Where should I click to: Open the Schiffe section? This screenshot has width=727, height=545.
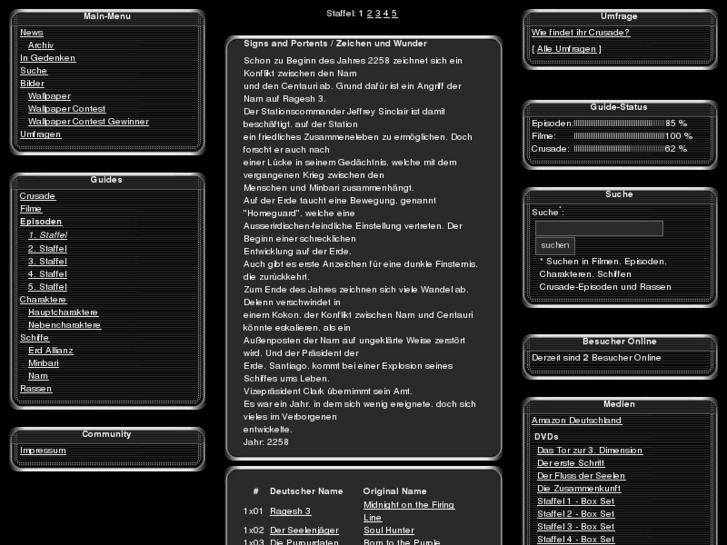click(35, 338)
